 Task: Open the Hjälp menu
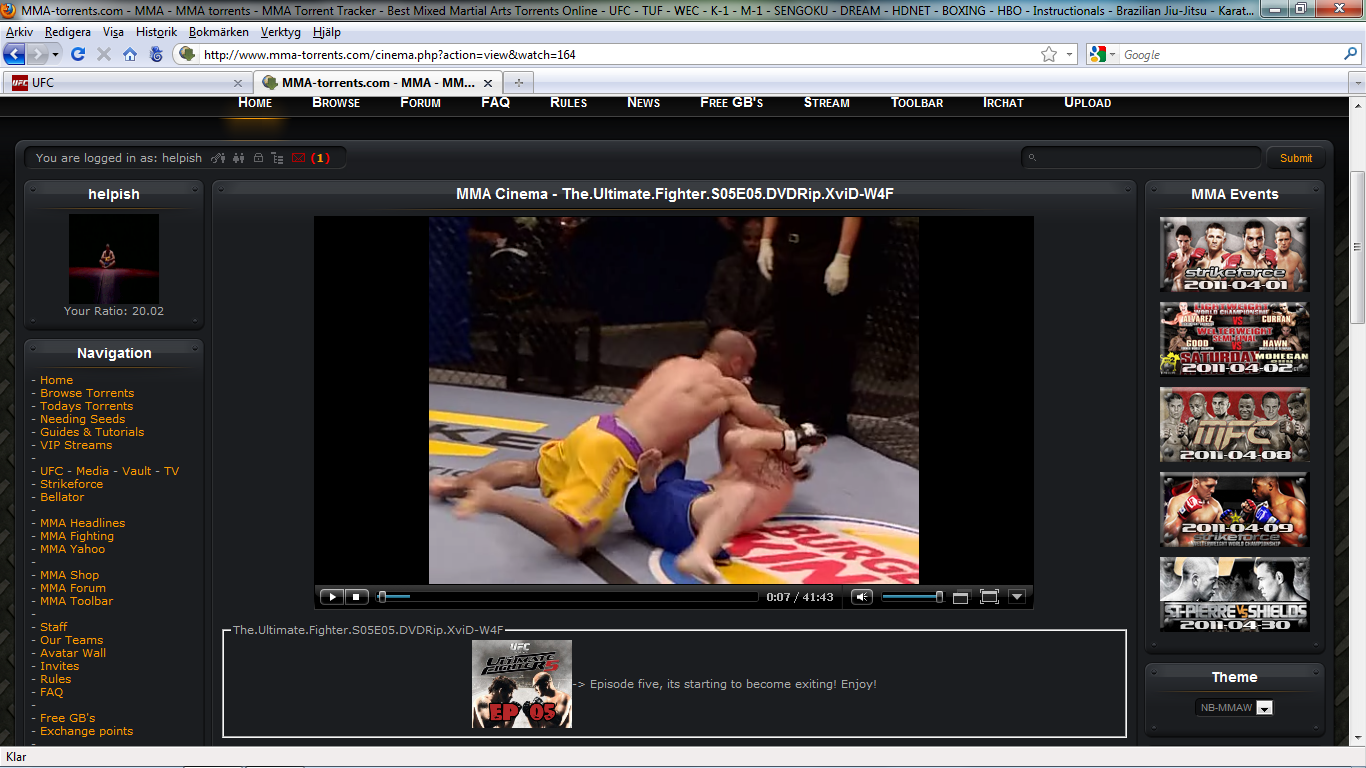327,32
